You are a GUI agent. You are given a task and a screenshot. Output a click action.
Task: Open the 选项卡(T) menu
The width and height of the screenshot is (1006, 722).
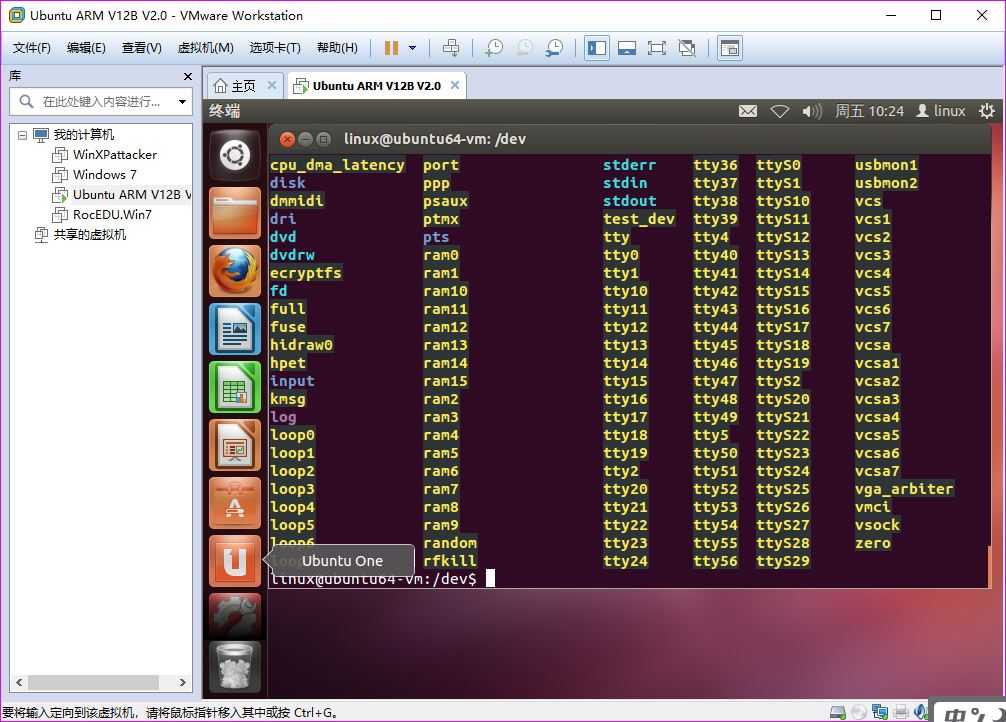275,48
